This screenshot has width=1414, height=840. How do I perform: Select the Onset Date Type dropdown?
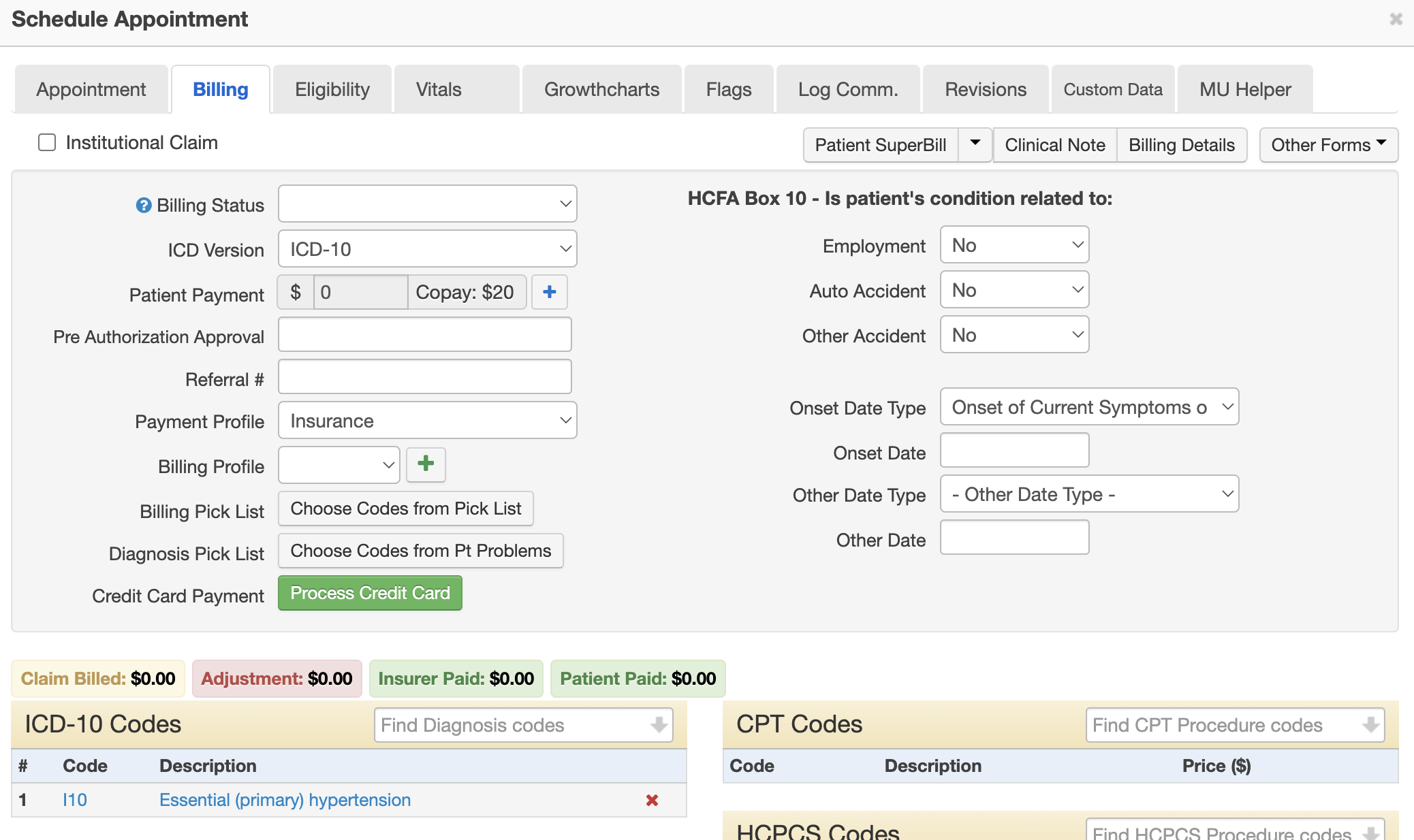[x=1089, y=407]
